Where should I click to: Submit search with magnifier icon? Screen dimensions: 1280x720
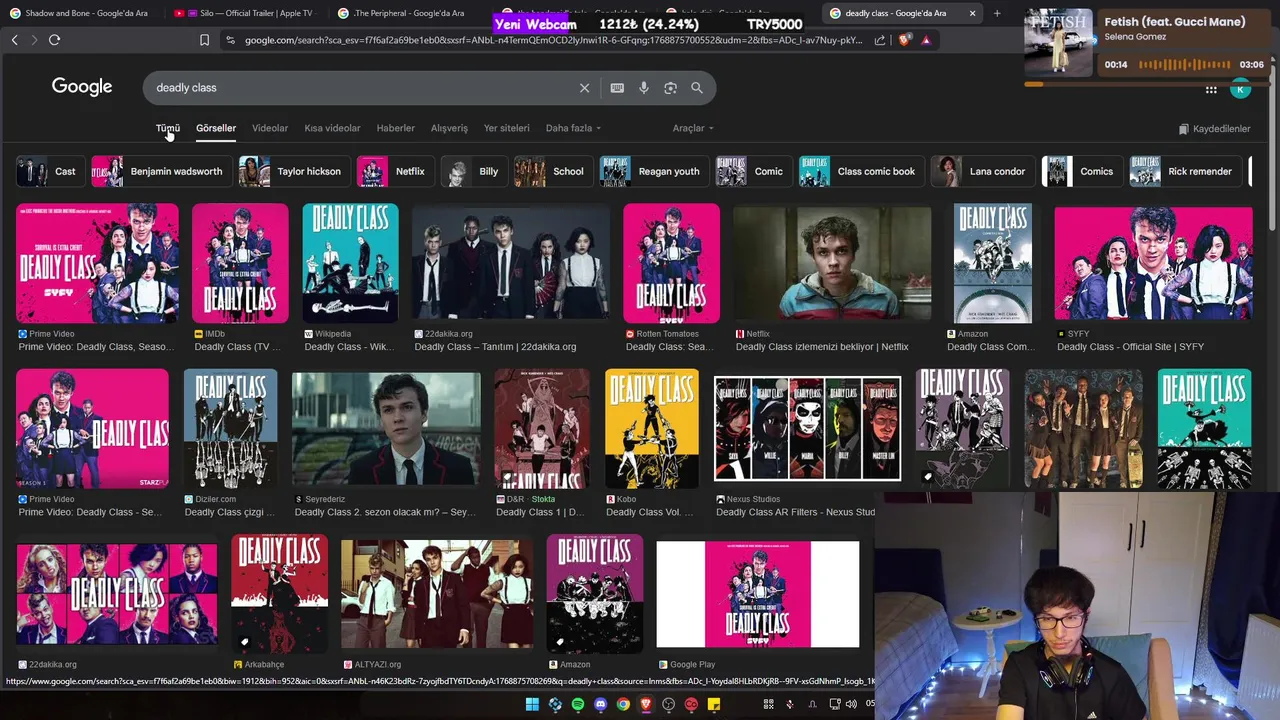[x=697, y=88]
